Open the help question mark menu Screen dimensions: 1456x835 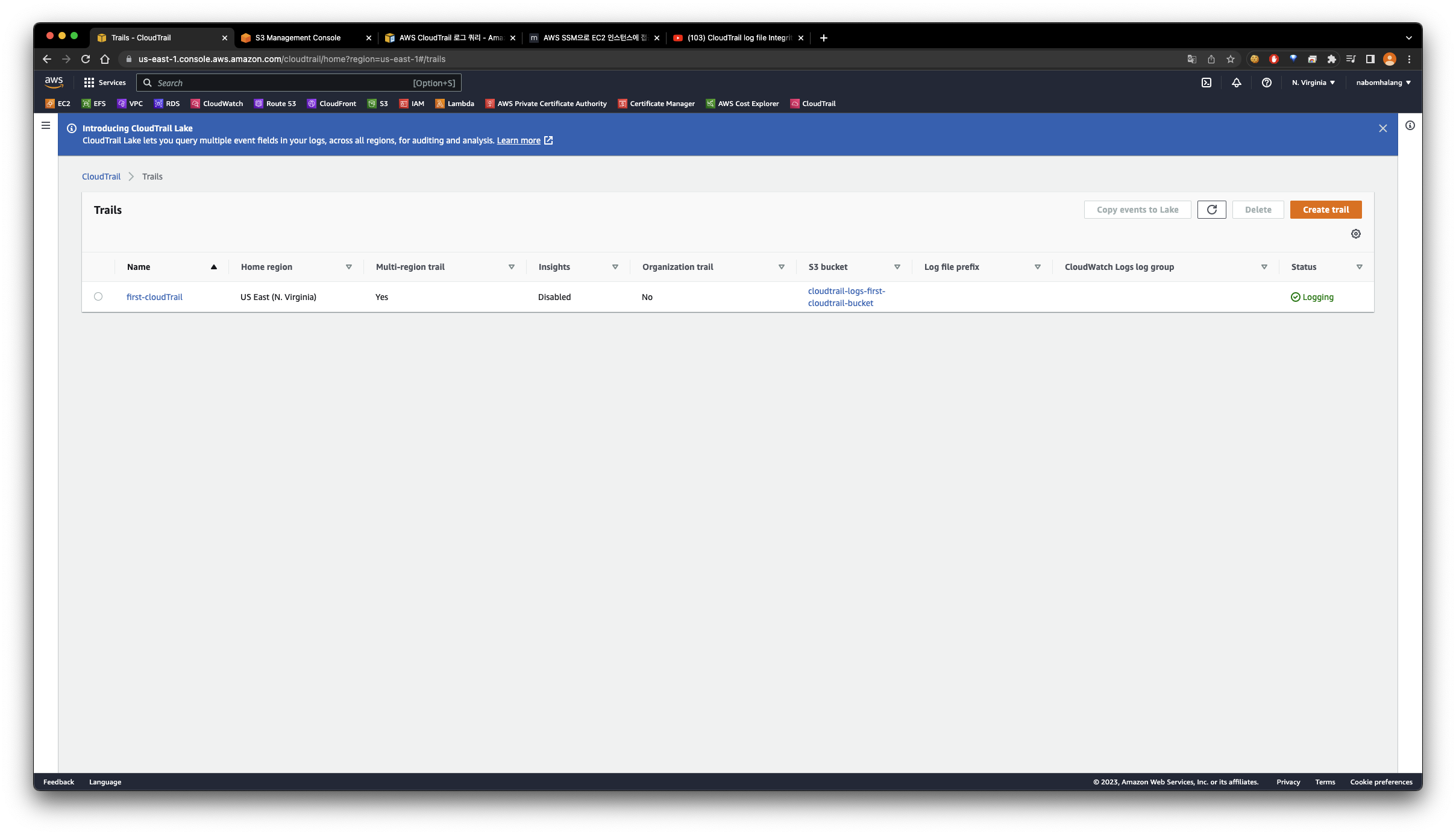(x=1267, y=83)
